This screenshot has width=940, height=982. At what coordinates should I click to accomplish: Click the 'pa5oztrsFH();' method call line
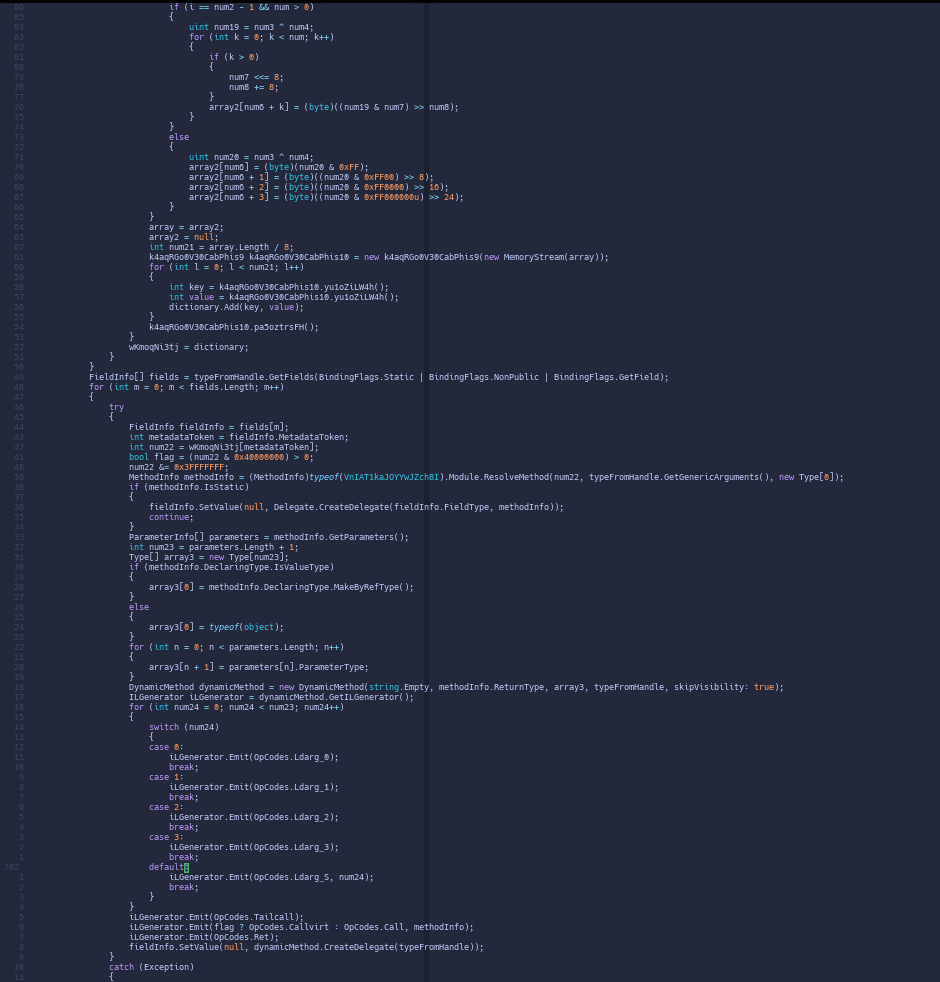pos(234,328)
